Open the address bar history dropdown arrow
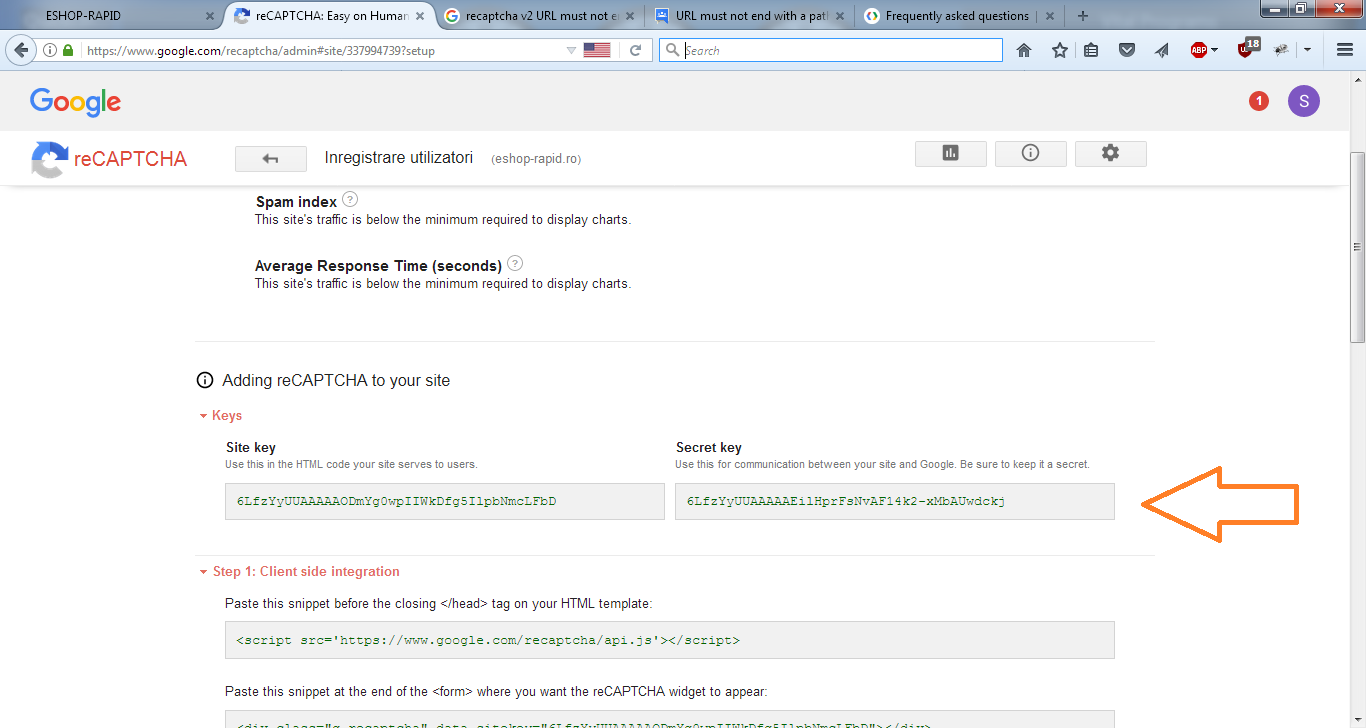Viewport: 1366px width, 728px height. 571,50
